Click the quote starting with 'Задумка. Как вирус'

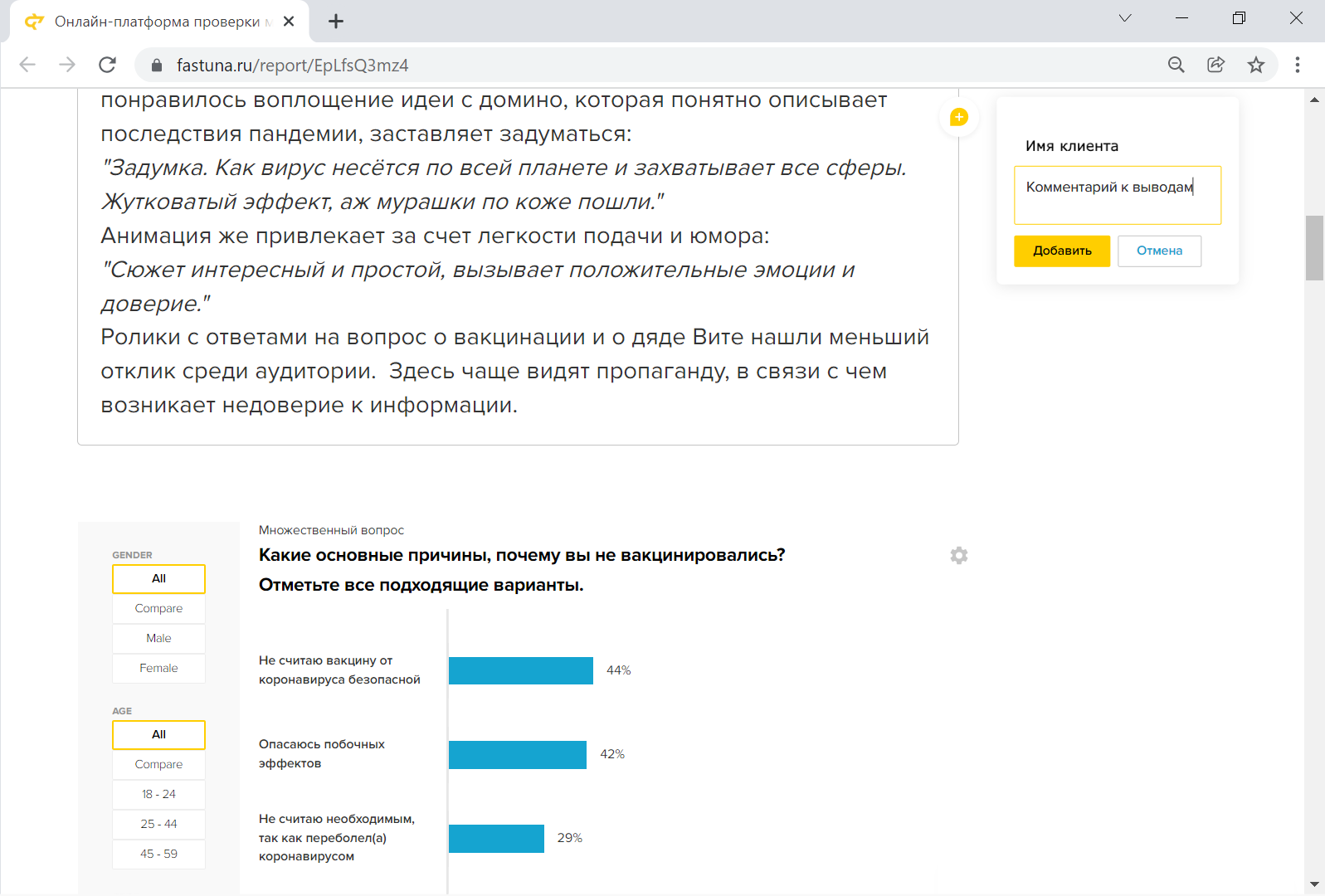(x=504, y=185)
